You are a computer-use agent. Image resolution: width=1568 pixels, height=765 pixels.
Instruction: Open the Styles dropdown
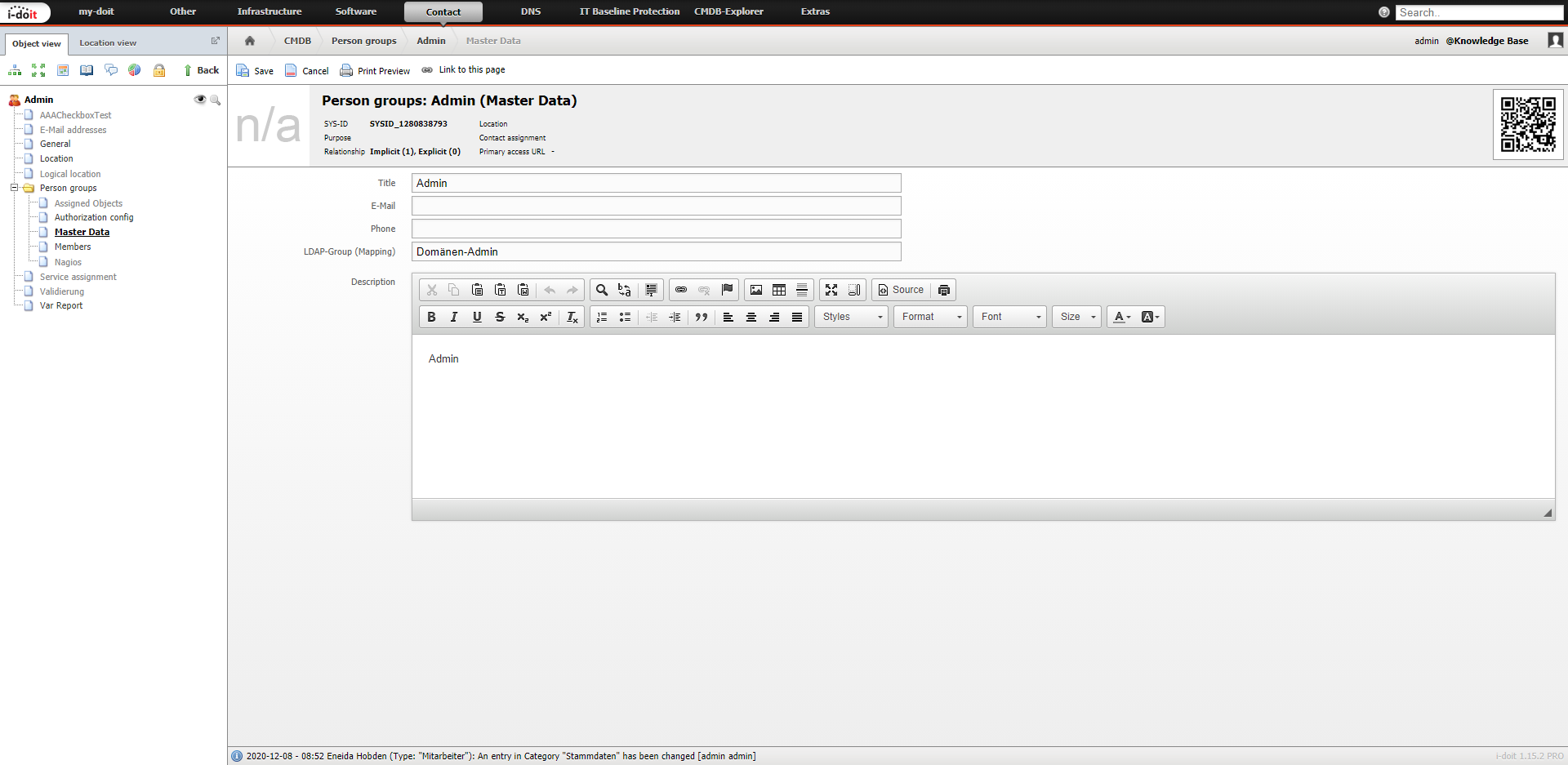(x=851, y=317)
